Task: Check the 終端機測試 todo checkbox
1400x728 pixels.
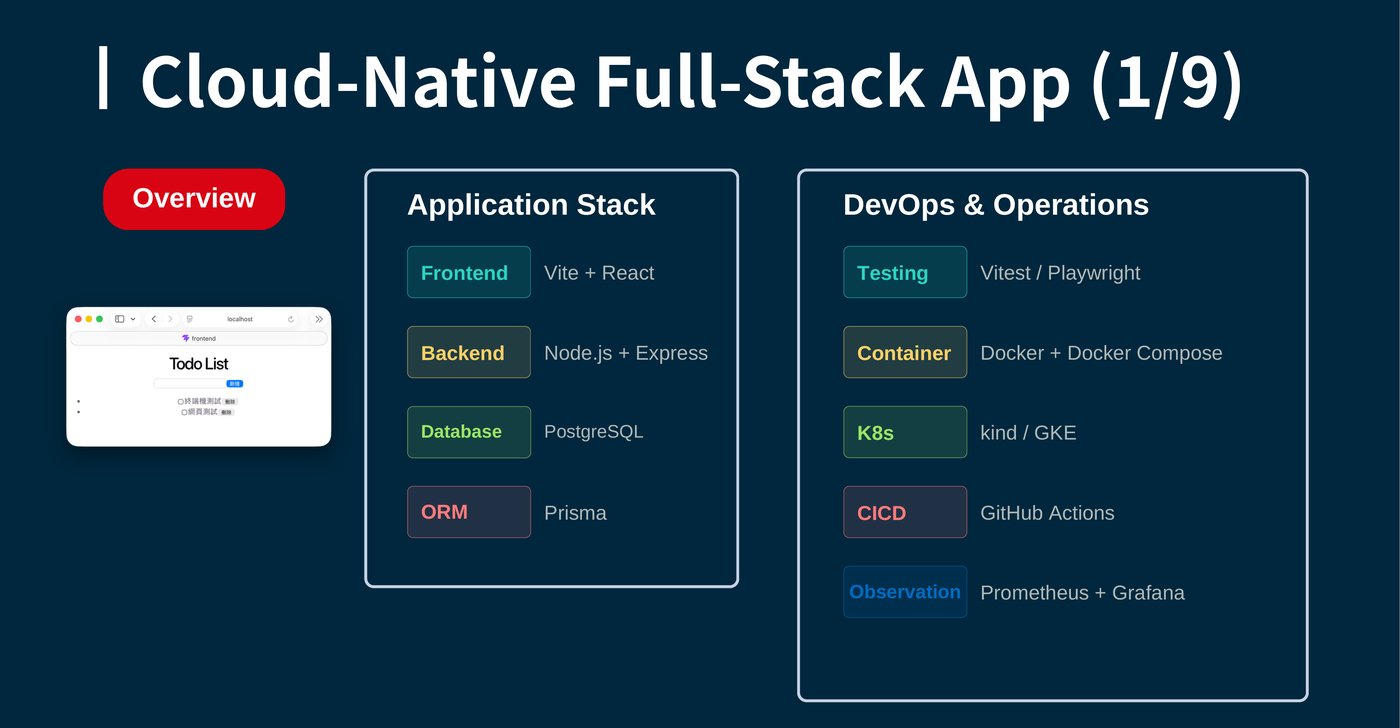Action: [181, 402]
